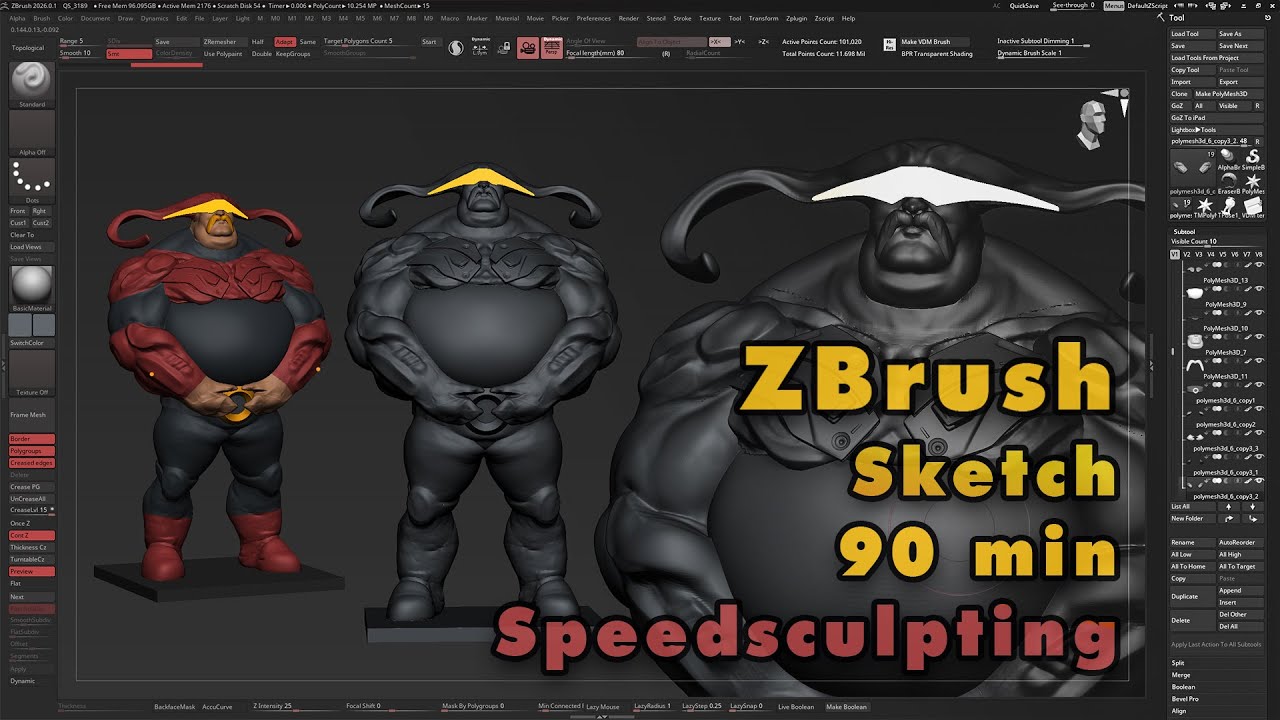Move subtool up with arrow button

pos(1228,507)
